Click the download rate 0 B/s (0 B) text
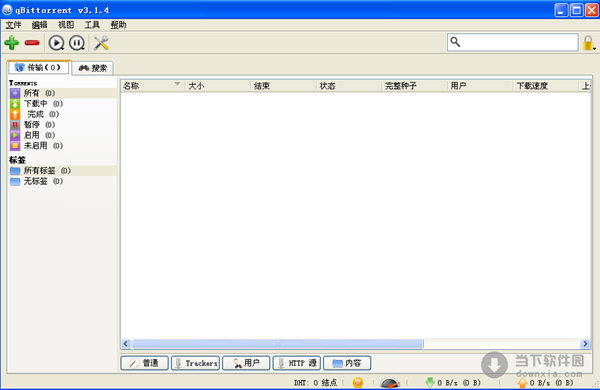600x390 pixels. pyautogui.click(x=459, y=383)
